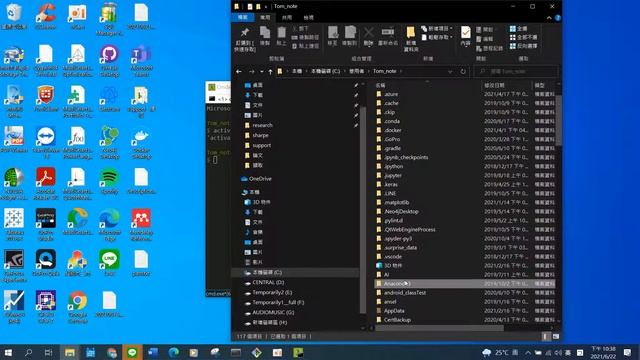The width and height of the screenshot is (640, 360).
Task: Select the android_classTest folder row
Action: [464, 293]
